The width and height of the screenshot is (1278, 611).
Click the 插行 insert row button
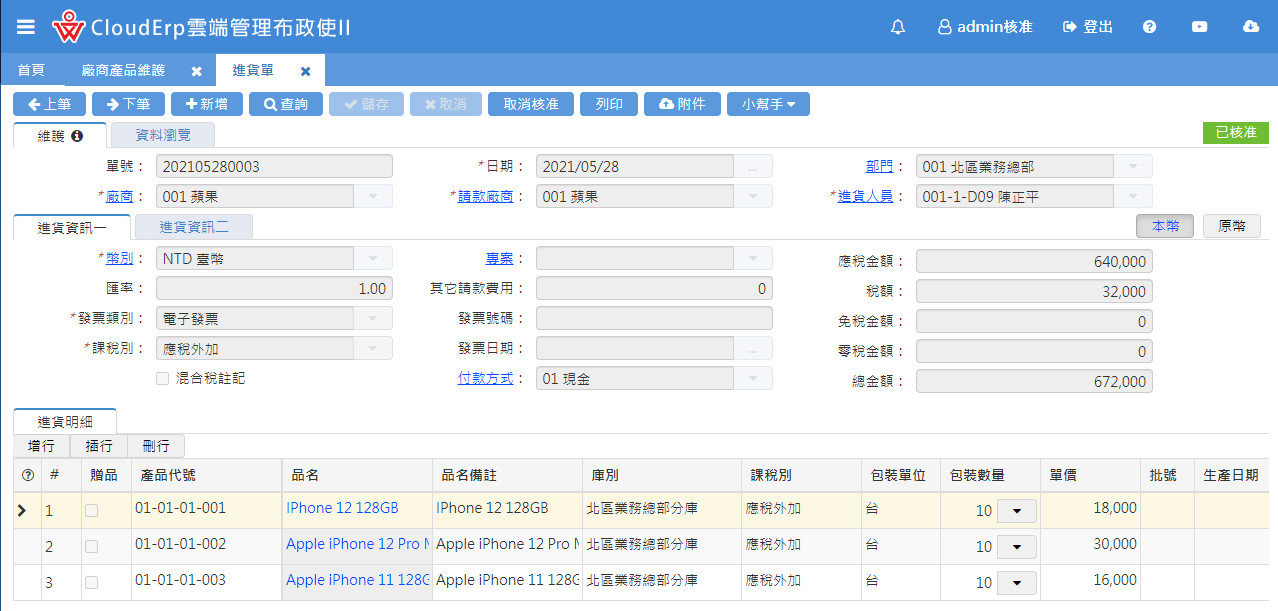[99, 446]
